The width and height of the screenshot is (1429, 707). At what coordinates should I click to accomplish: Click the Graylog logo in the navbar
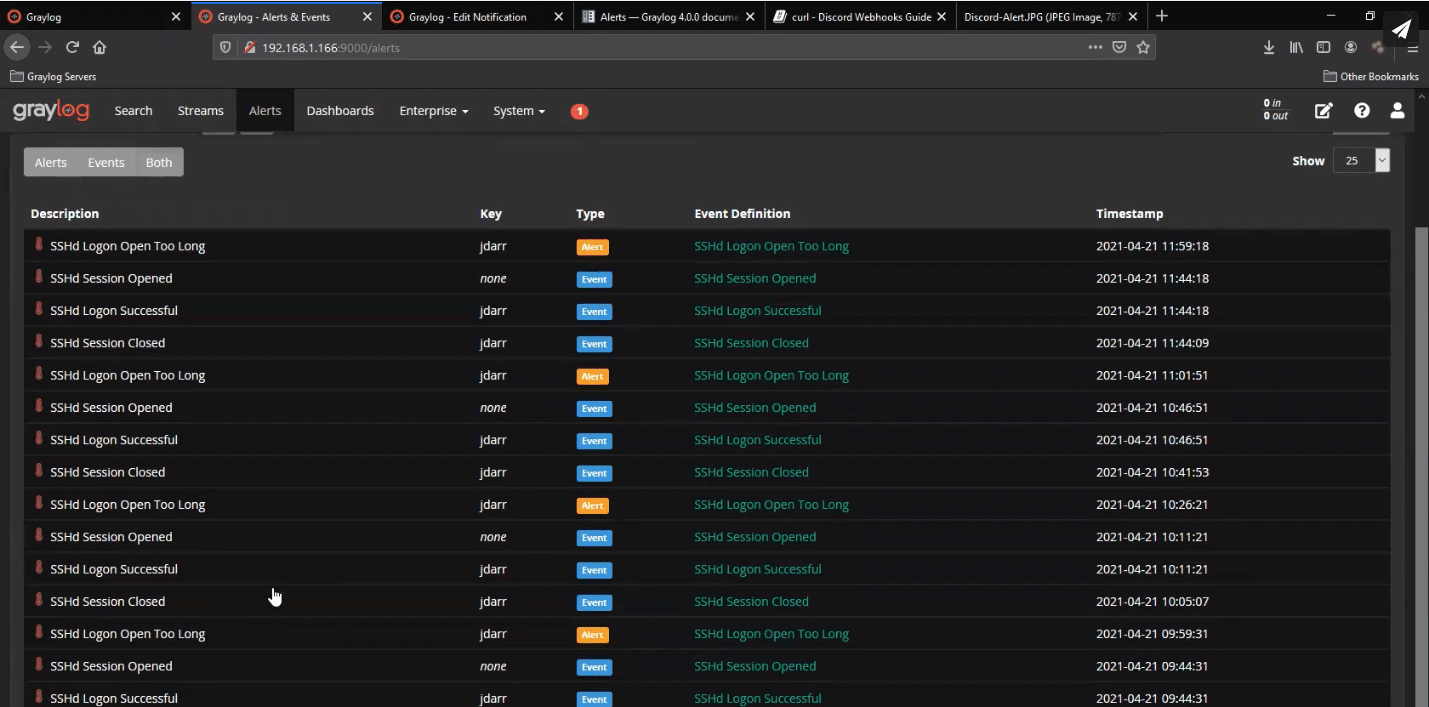[x=51, y=111]
